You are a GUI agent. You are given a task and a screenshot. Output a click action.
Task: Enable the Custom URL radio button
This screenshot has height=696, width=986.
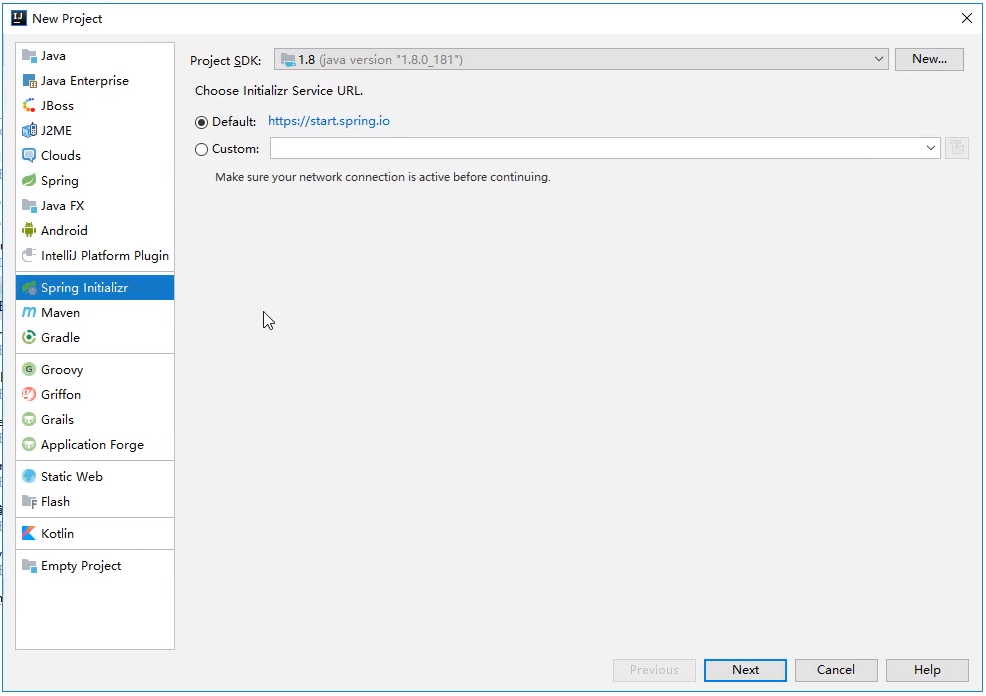click(202, 149)
